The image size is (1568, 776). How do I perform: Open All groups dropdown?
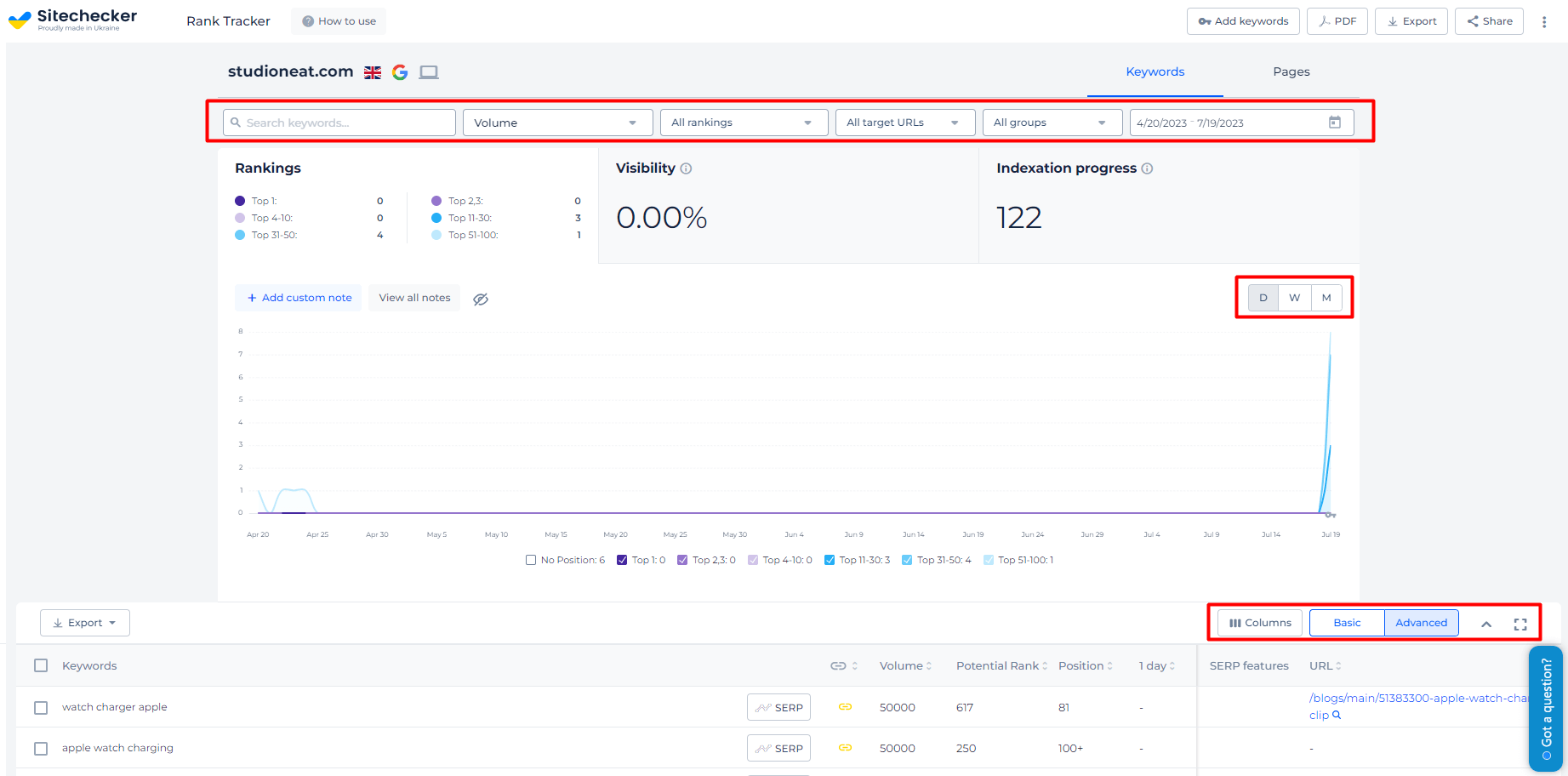[x=1052, y=123]
